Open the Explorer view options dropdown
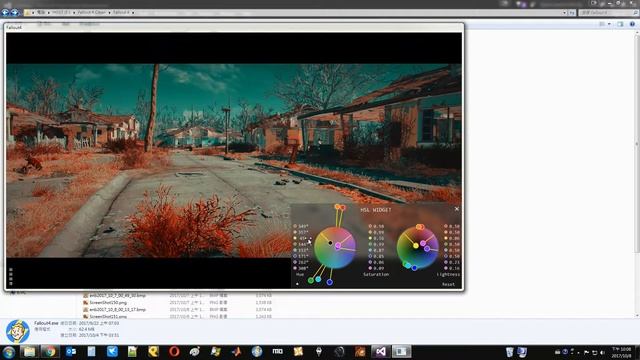The image size is (640, 360). [609, 24]
